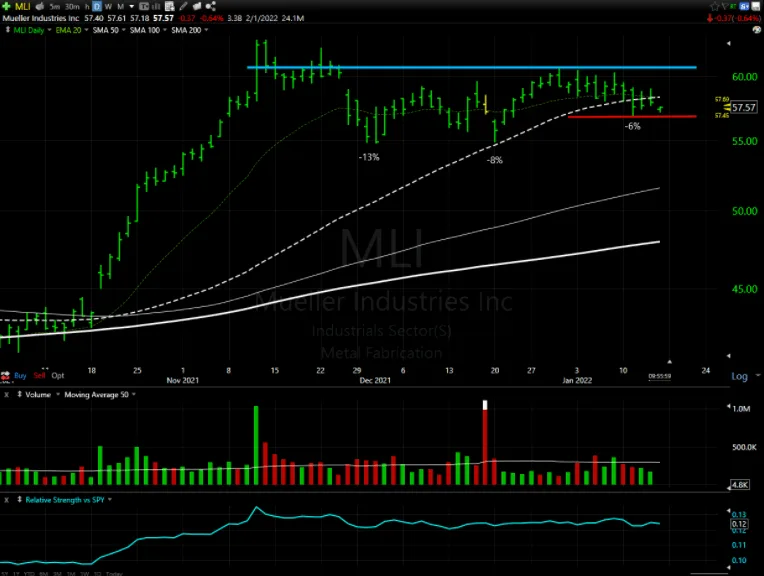Open the chart color palette icon
Image resolution: width=764 pixels, height=576 pixels.
coord(757,30)
